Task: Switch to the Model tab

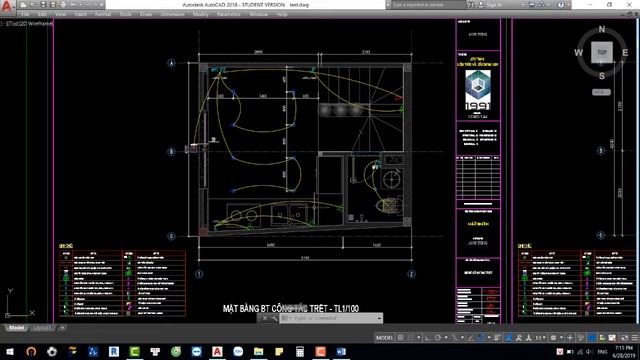Action: (x=16, y=328)
